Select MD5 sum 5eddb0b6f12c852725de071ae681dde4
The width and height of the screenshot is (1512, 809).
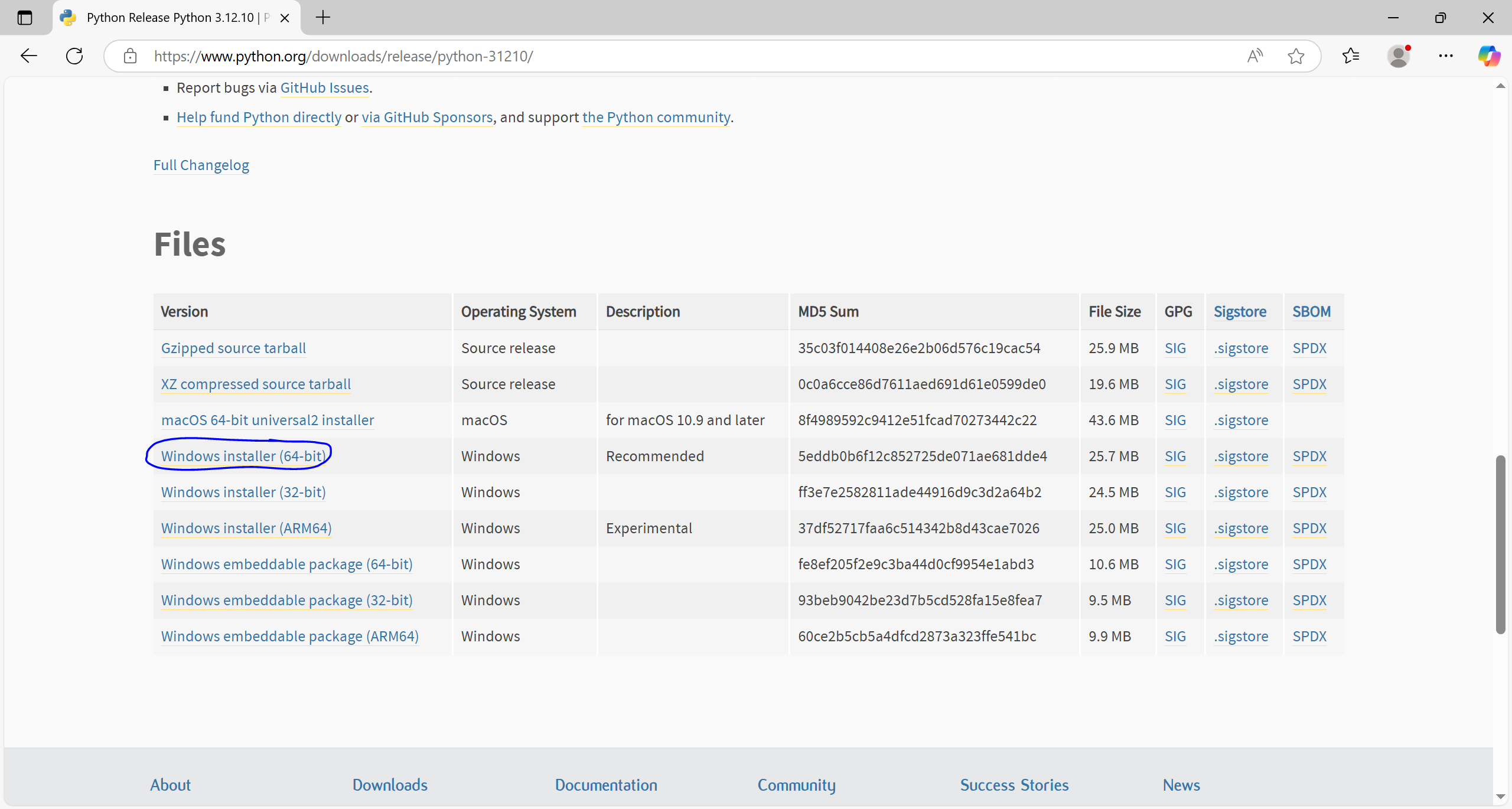[x=923, y=456]
